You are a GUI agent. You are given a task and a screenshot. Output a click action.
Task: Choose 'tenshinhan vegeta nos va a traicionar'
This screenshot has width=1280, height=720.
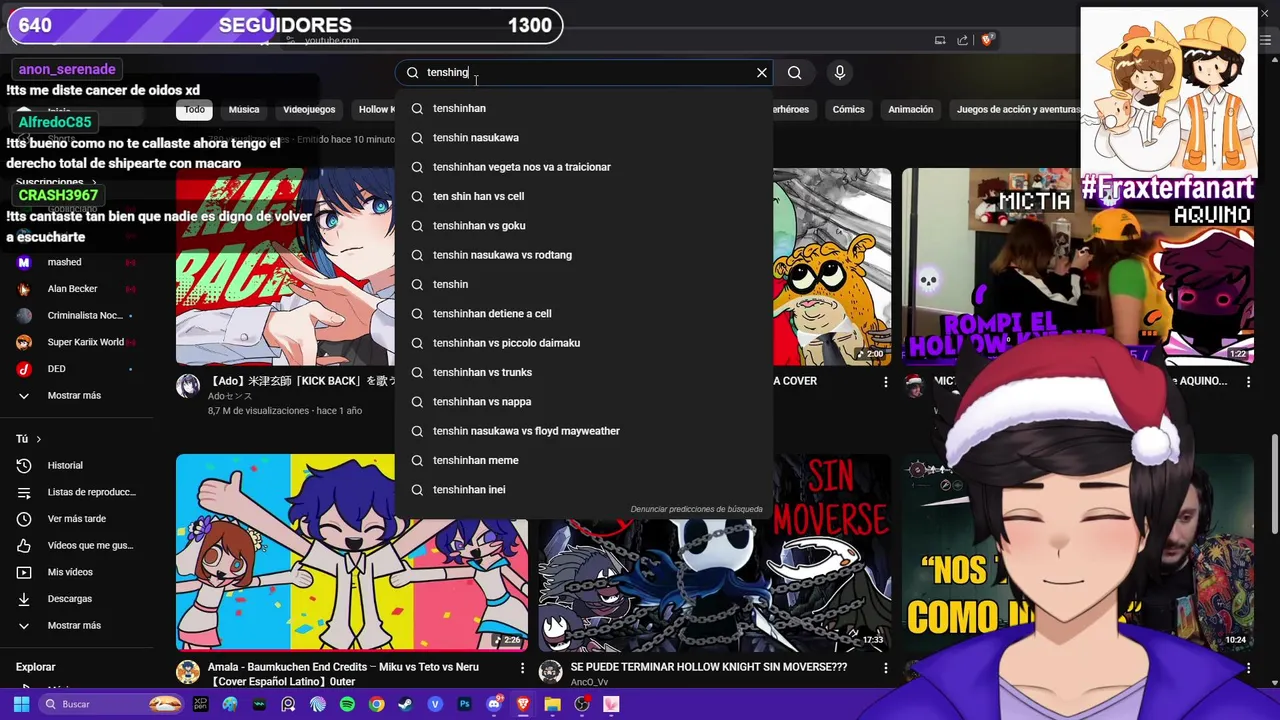pyautogui.click(x=584, y=167)
